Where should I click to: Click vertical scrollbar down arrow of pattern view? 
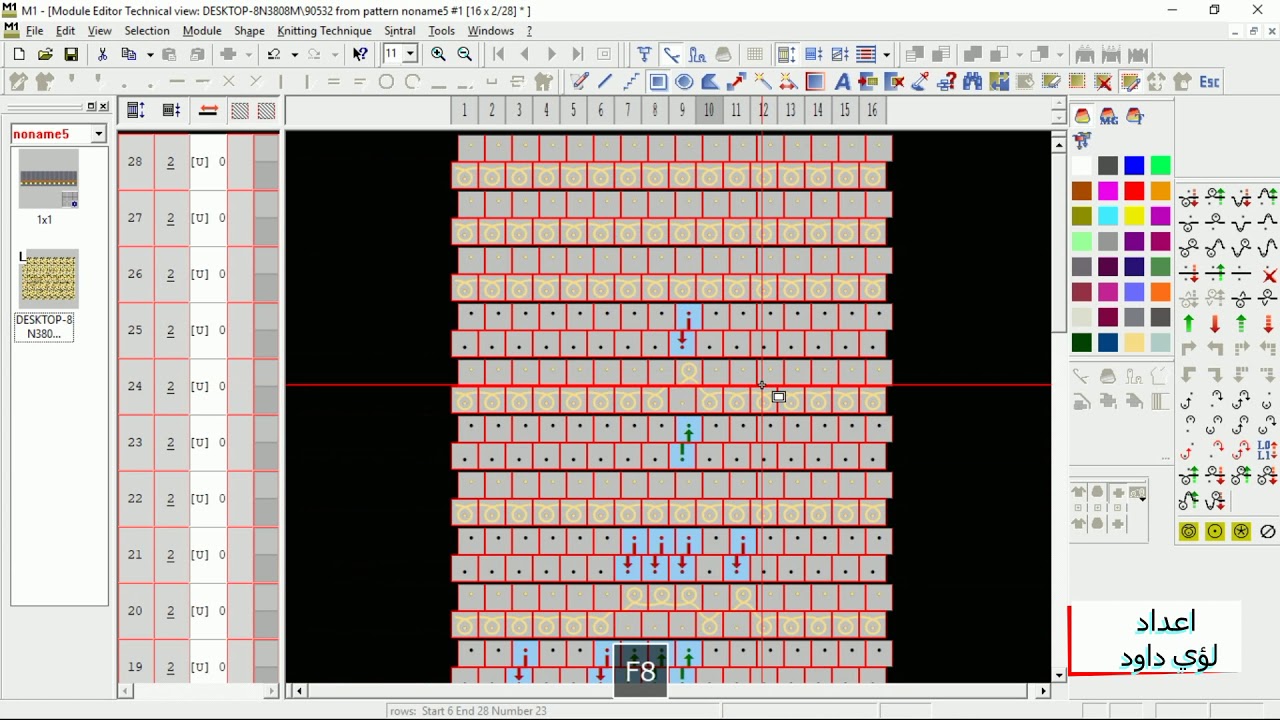click(1059, 675)
